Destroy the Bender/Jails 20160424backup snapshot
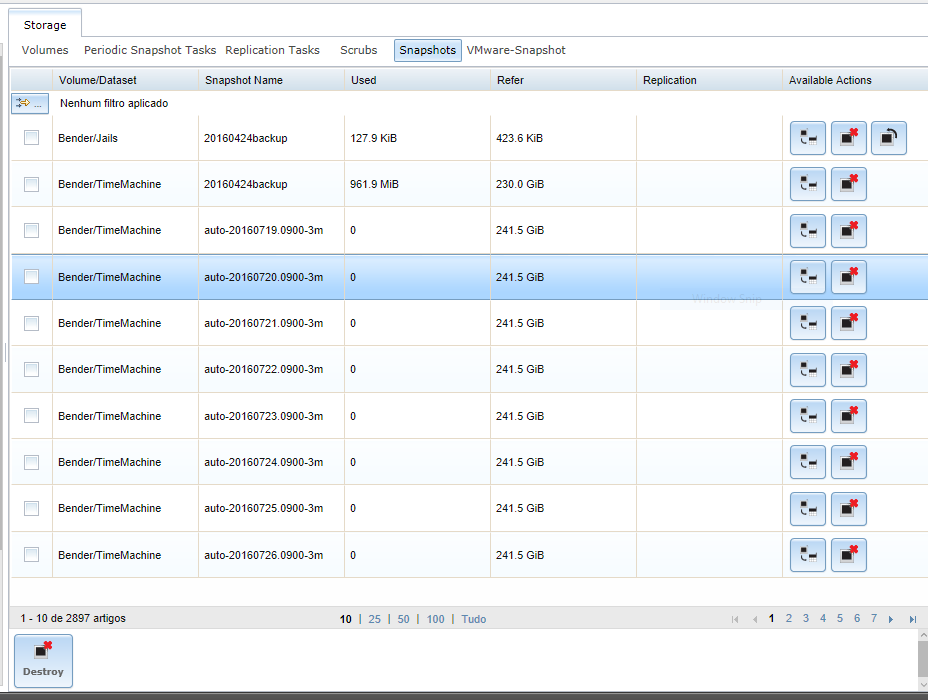928x700 pixels. 849,139
